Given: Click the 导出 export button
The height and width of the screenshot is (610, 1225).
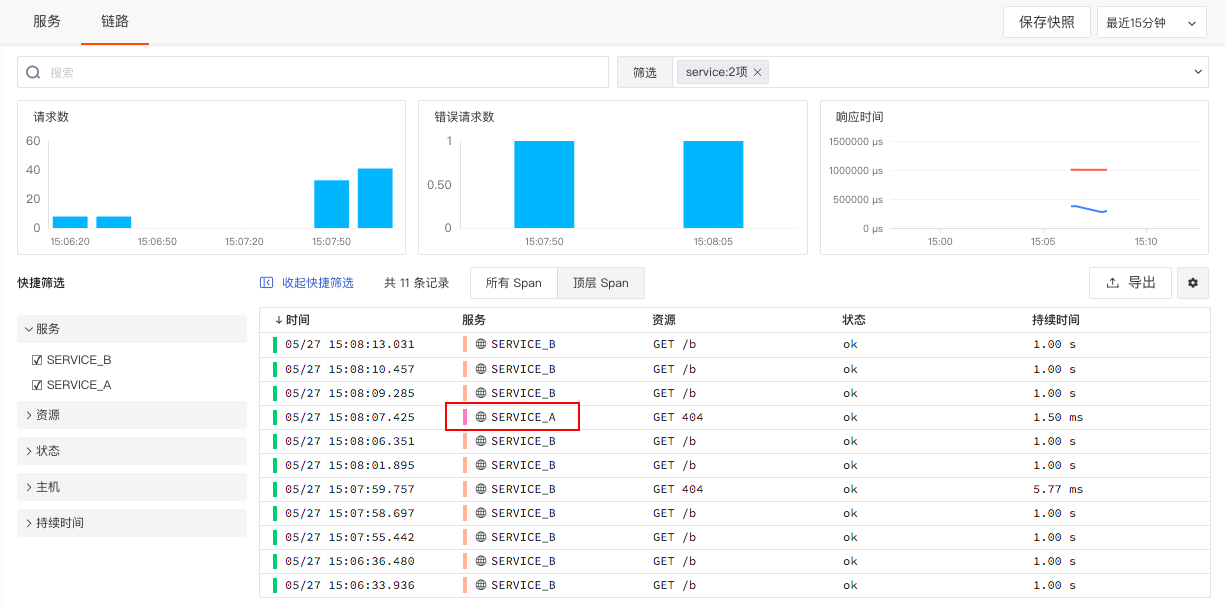Looking at the screenshot, I should coord(1131,283).
